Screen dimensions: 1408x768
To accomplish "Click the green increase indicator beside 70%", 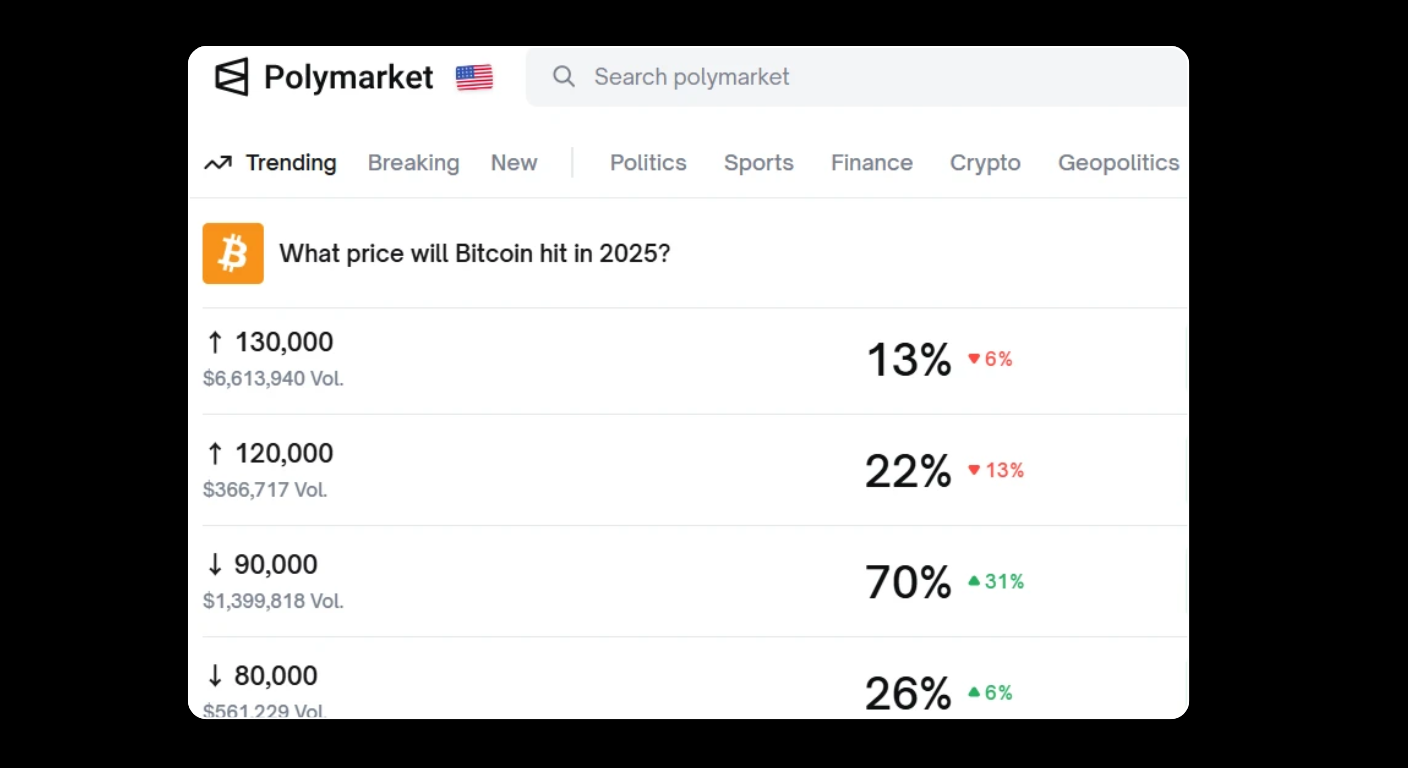I will (996, 581).
